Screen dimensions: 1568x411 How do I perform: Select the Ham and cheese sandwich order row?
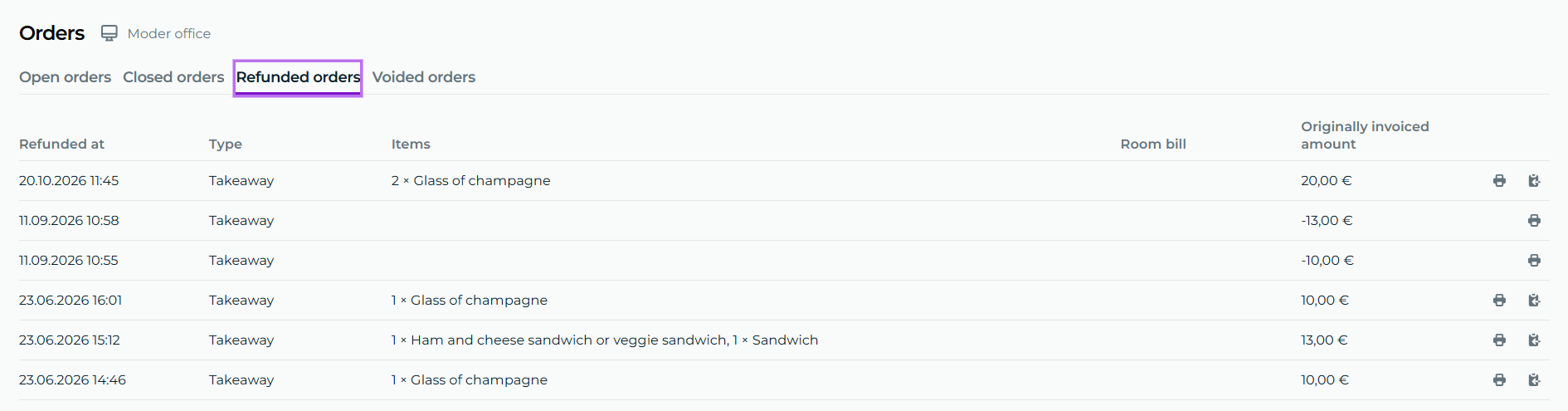pos(784,340)
